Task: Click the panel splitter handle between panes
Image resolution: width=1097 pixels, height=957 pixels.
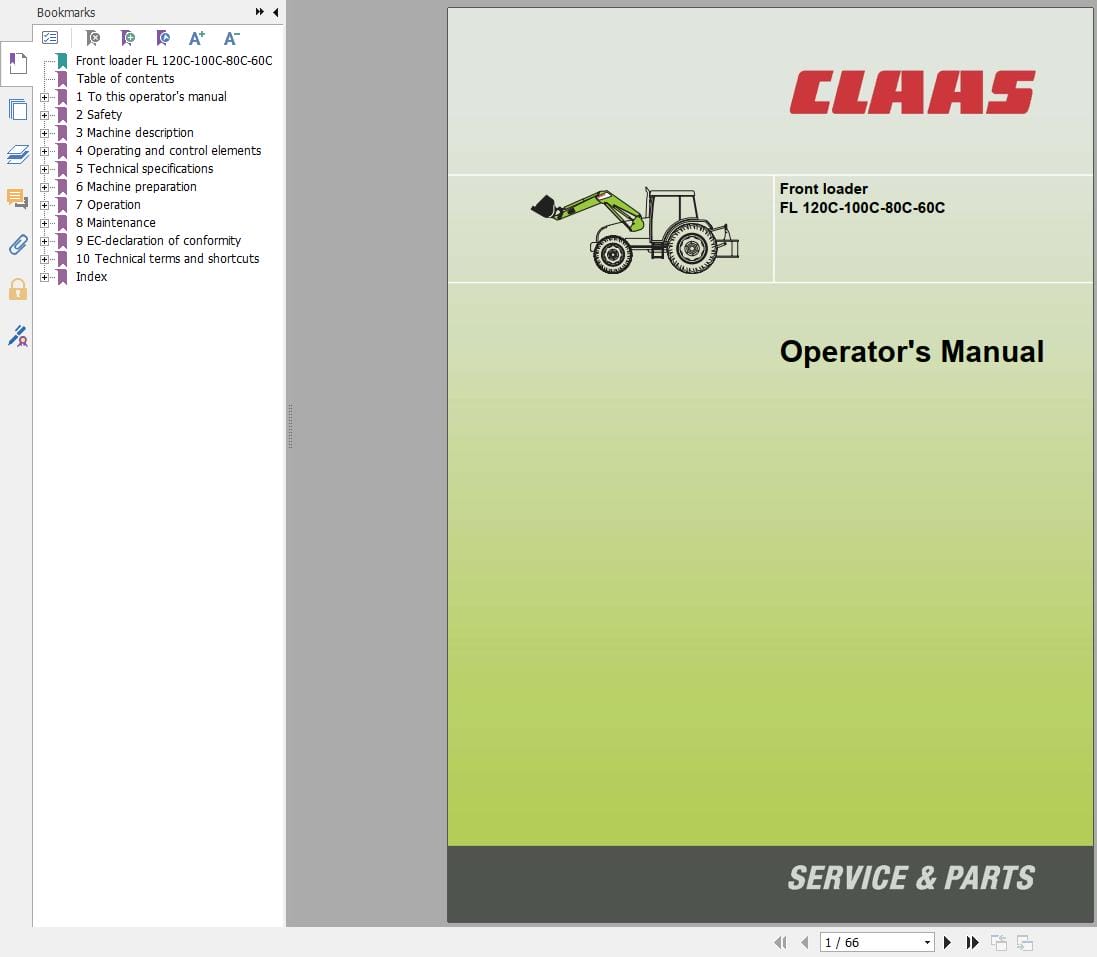Action: click(290, 426)
